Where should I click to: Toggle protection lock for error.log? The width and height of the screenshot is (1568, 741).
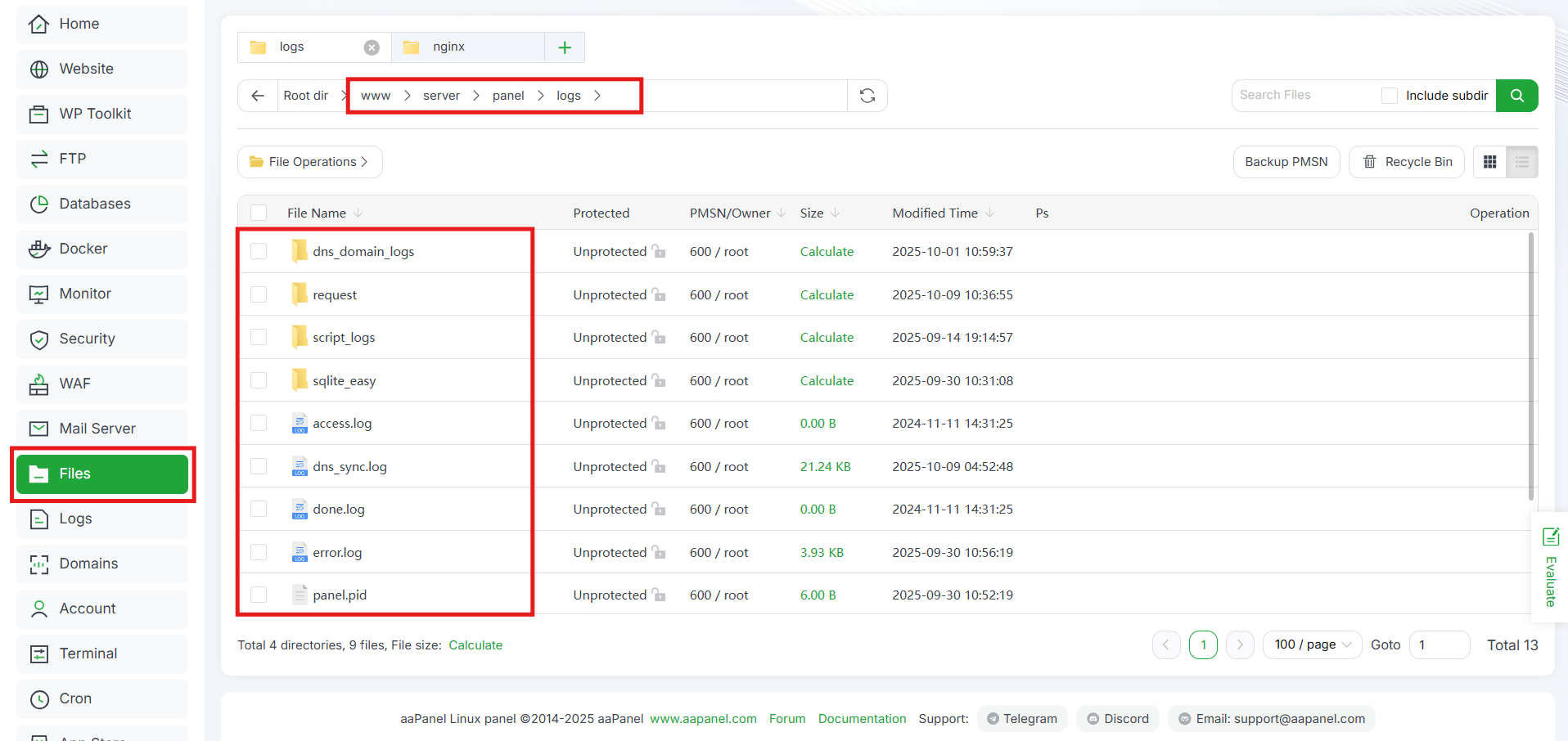659,552
